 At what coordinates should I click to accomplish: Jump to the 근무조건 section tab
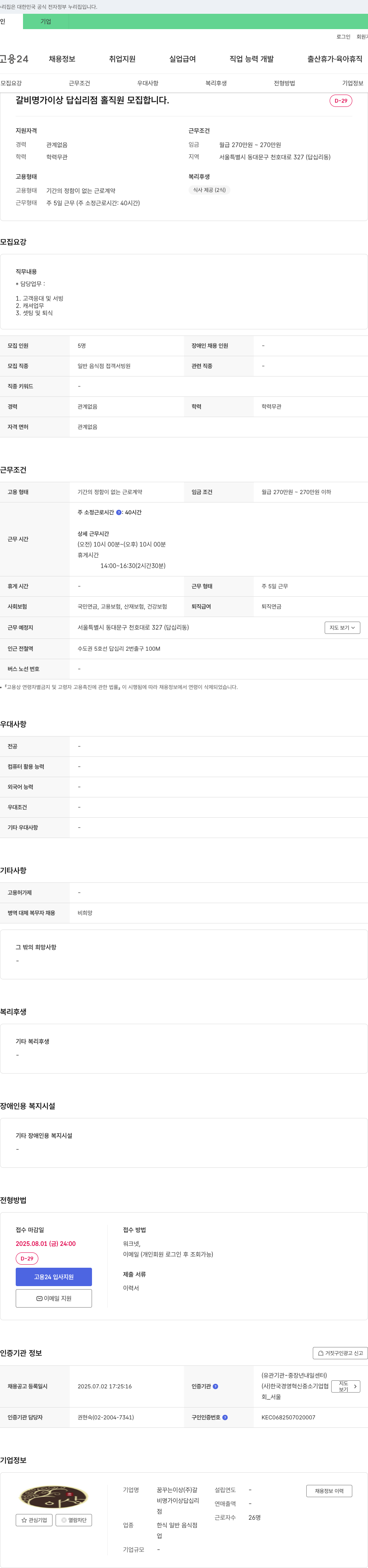click(79, 83)
